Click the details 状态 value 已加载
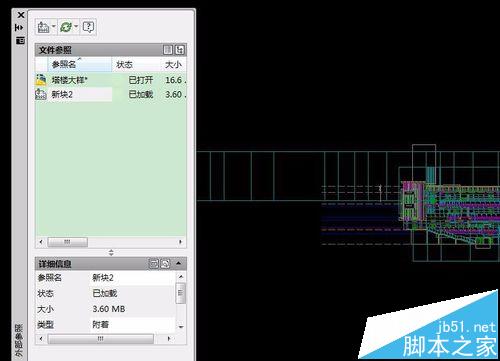Screen dimensions: 500x361 coord(105,293)
